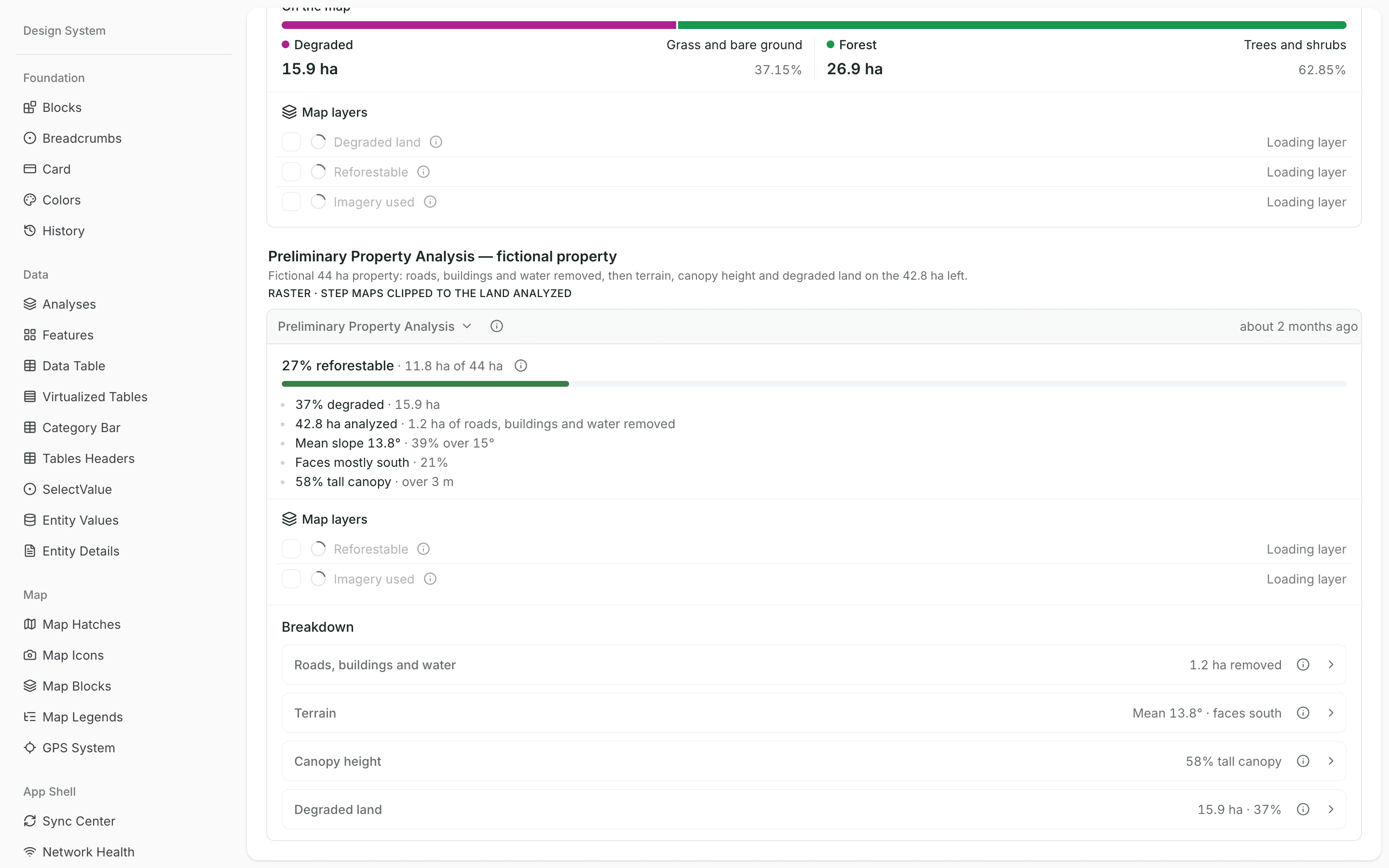Click the green reforestable progress bar
The height and width of the screenshot is (868, 1389).
click(x=425, y=383)
